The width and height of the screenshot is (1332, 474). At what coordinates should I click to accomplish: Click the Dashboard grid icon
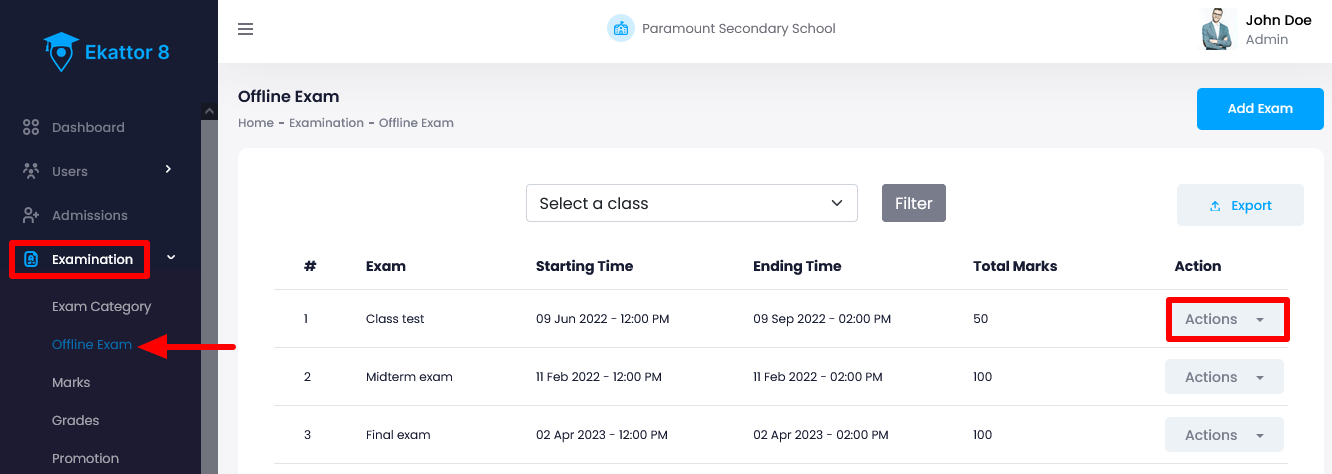click(x=31, y=127)
